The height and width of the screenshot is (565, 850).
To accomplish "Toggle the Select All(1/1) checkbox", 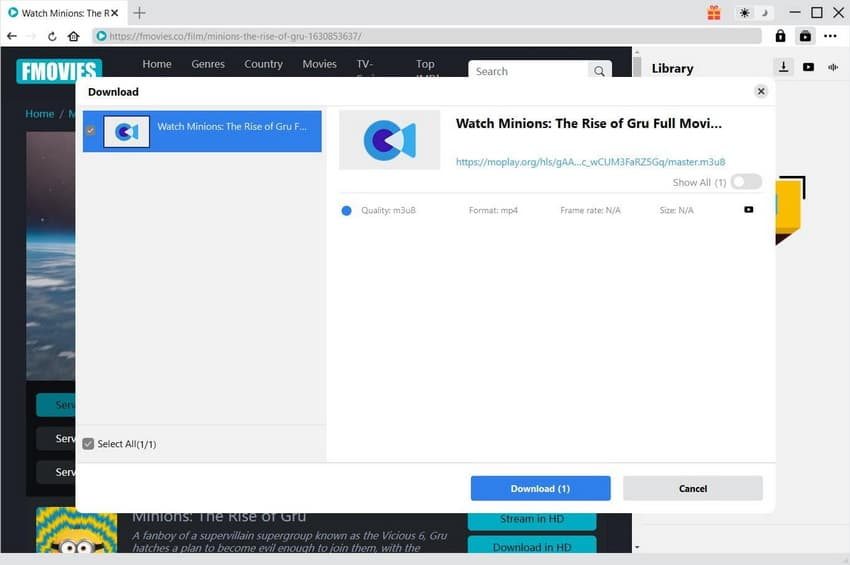I will [x=88, y=444].
